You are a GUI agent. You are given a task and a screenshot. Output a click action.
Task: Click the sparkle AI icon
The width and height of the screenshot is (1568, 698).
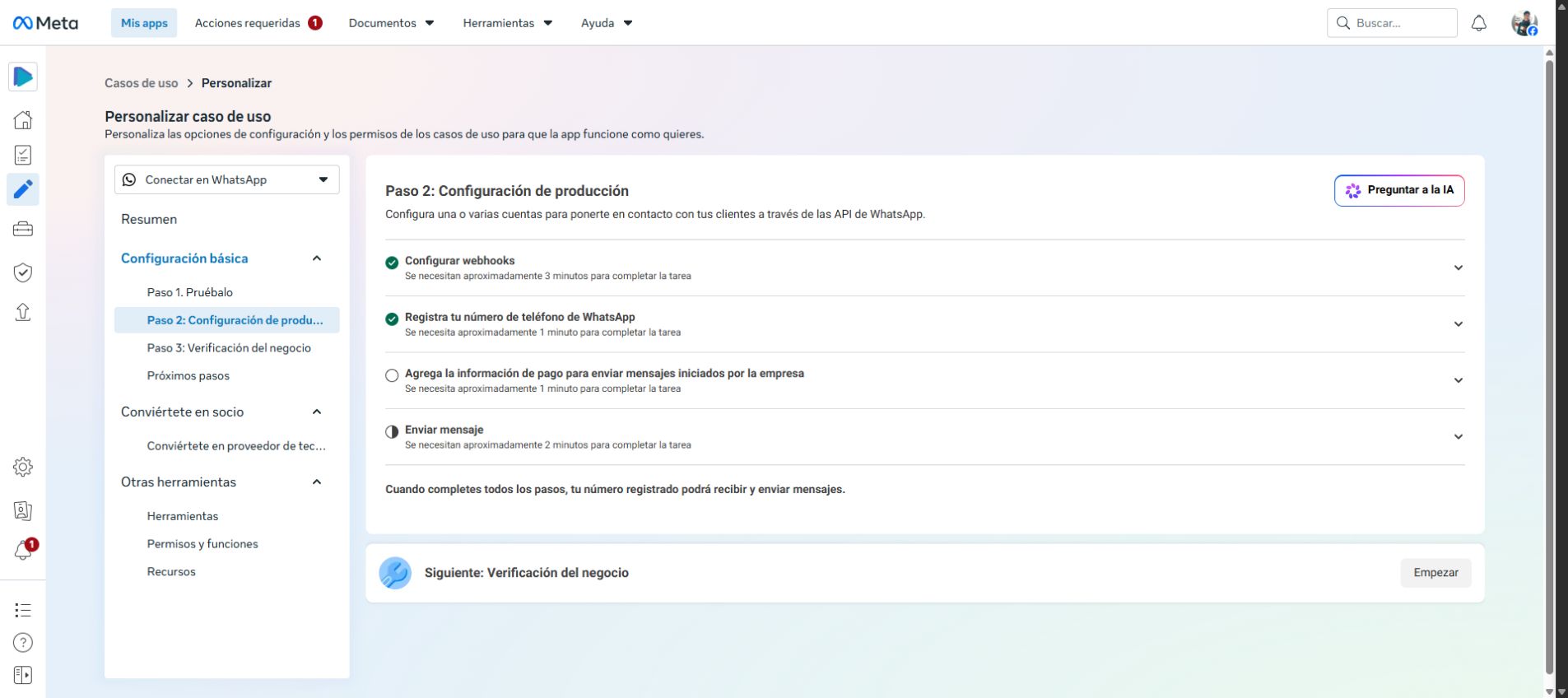coord(1352,191)
